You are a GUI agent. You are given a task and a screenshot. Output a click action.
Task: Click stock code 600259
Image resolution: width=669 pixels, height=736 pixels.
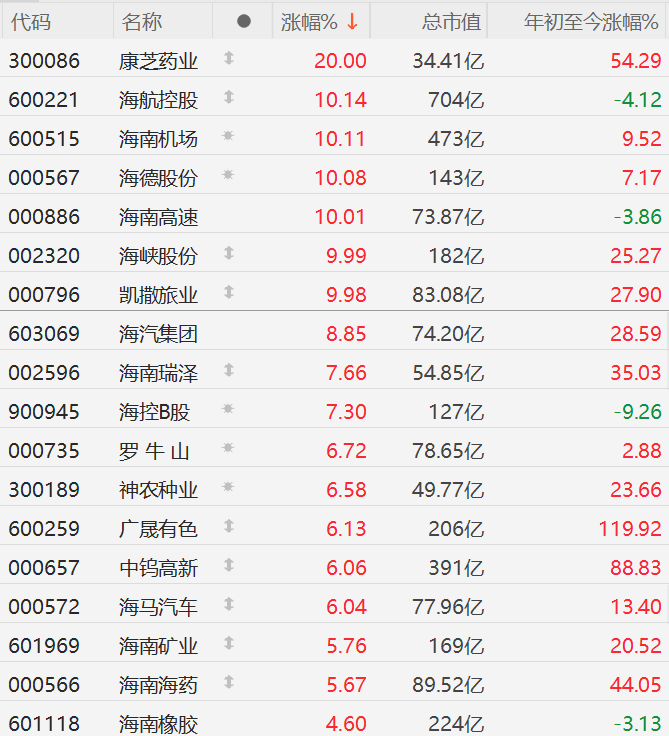pyautogui.click(x=44, y=529)
